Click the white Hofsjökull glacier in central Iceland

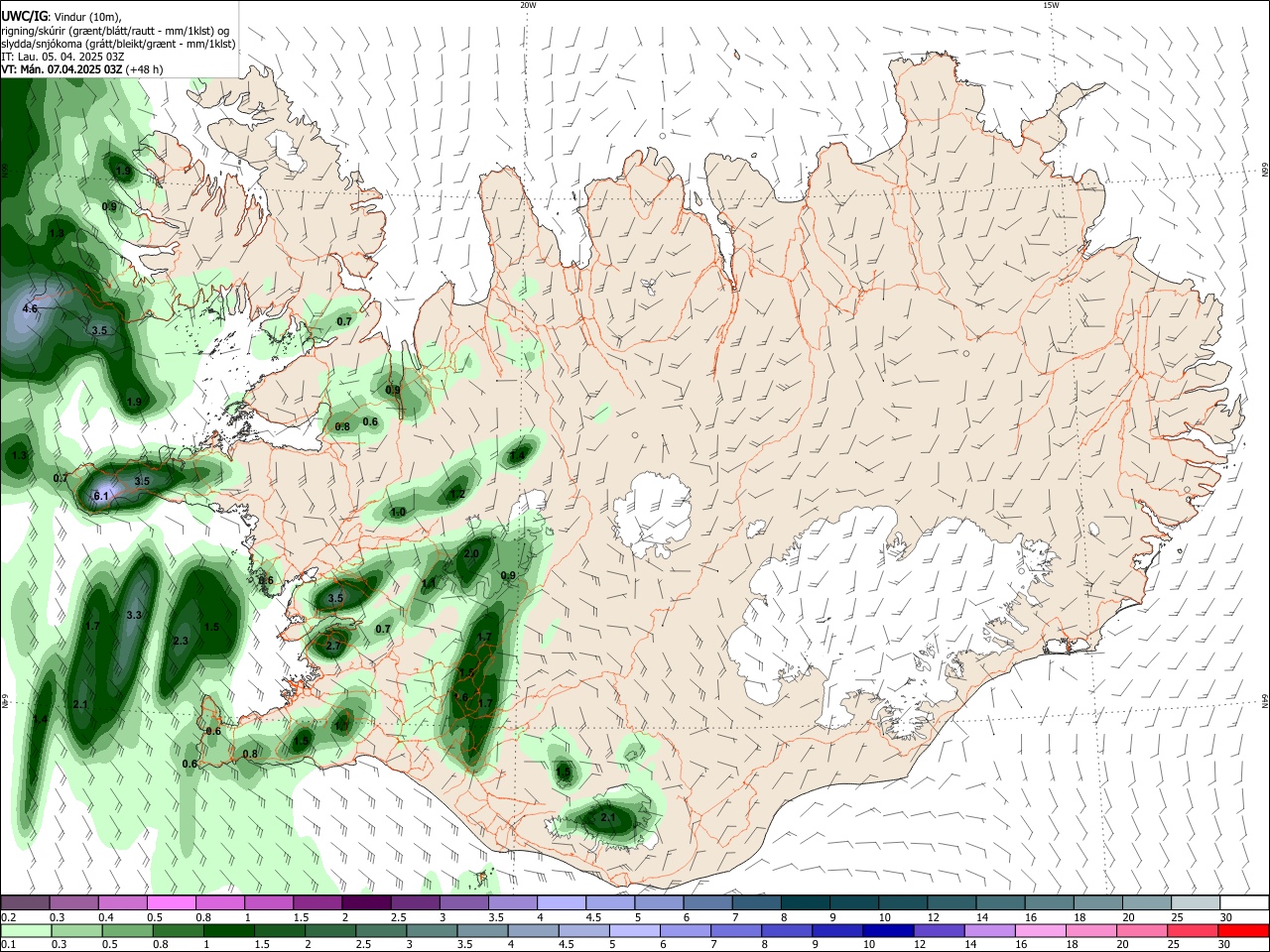[x=652, y=514]
